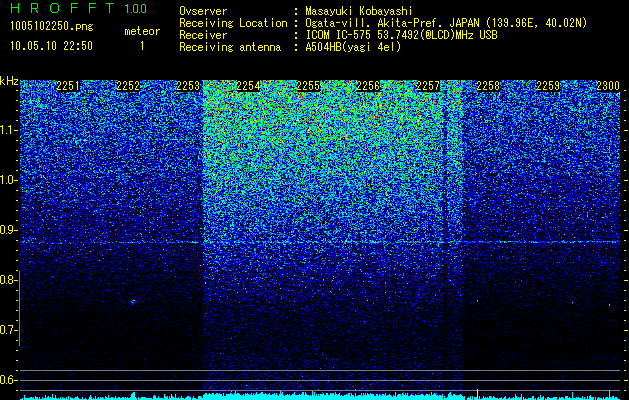The image size is (629, 400).
Task: Click the observer name Masayuki Kobayashi
Action: point(359,11)
